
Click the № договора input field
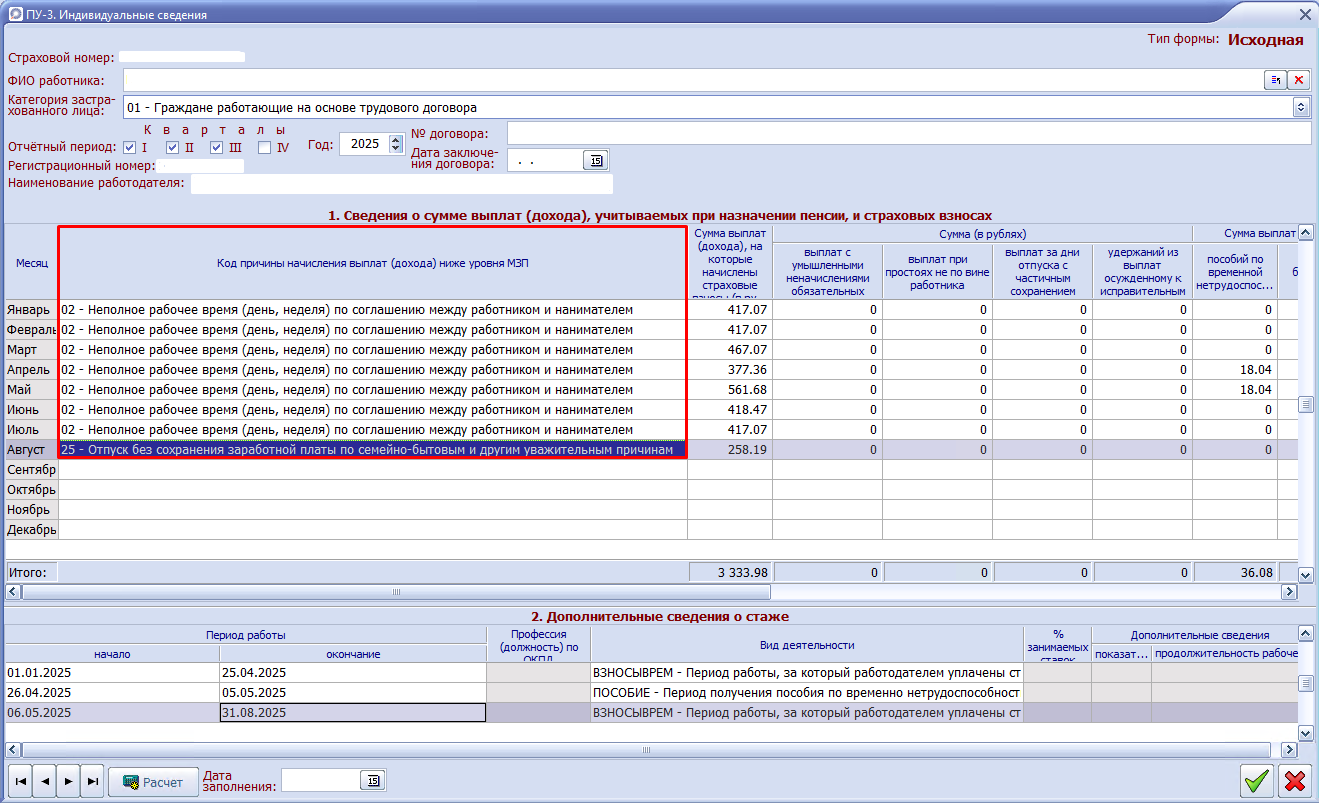tap(908, 134)
